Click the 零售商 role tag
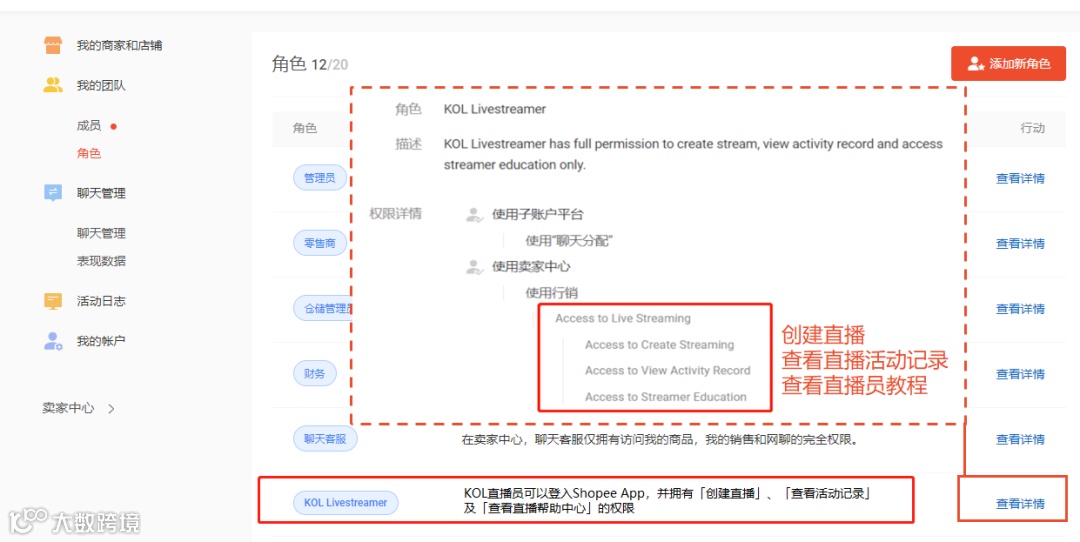 [320, 243]
